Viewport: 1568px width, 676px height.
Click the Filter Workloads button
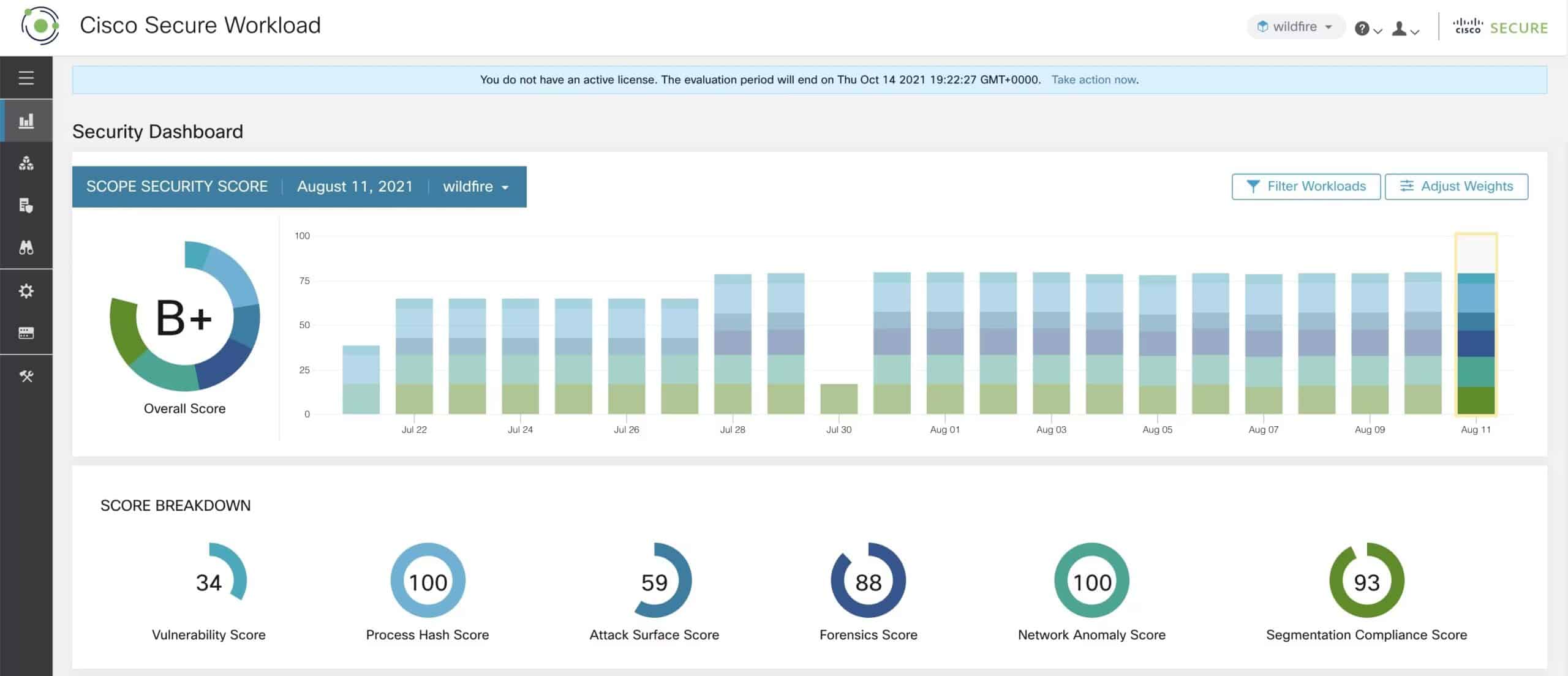point(1306,186)
